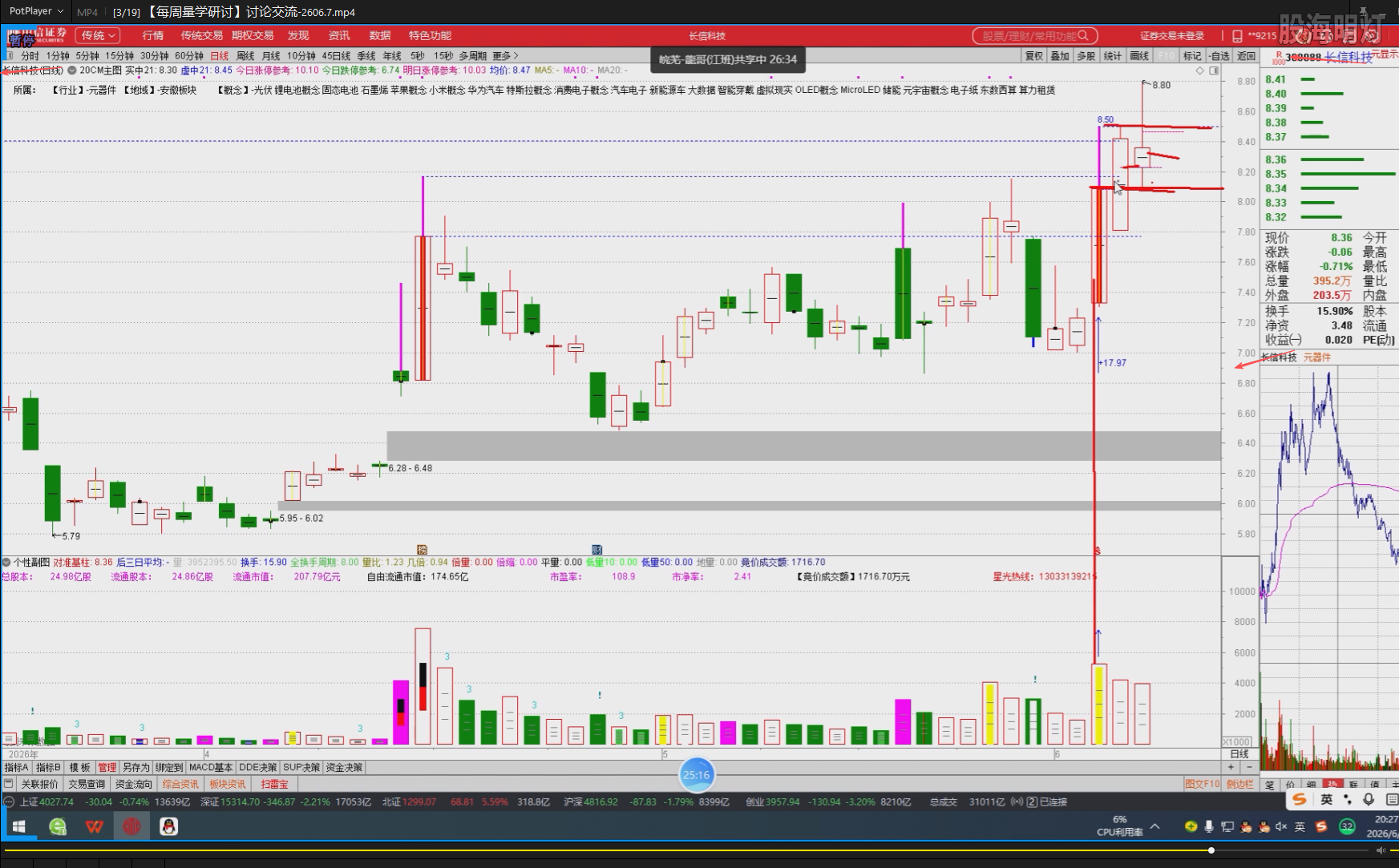
Task: Open the 关联报价 panel
Action: point(39,785)
